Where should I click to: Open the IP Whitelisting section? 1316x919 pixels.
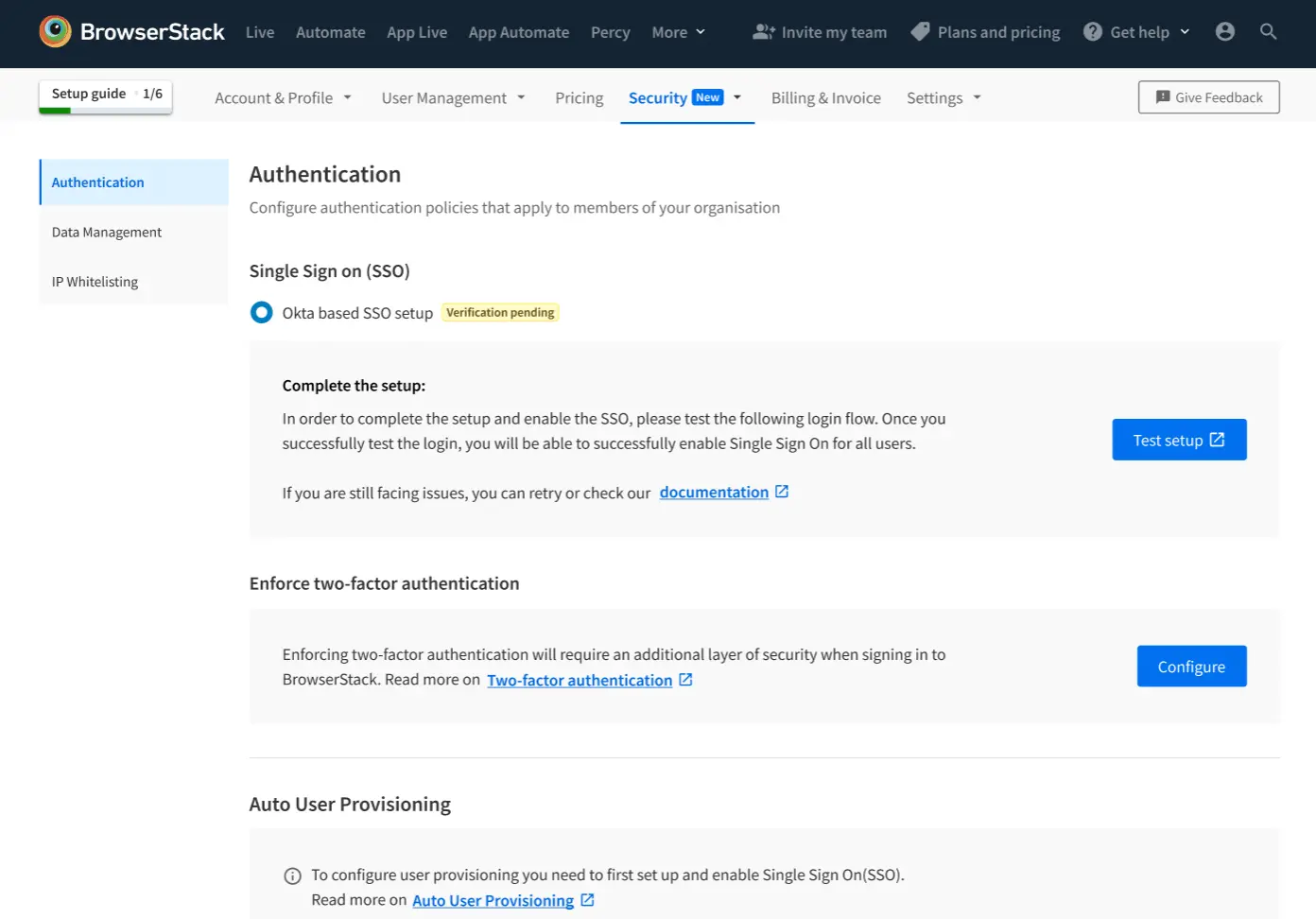95,282
